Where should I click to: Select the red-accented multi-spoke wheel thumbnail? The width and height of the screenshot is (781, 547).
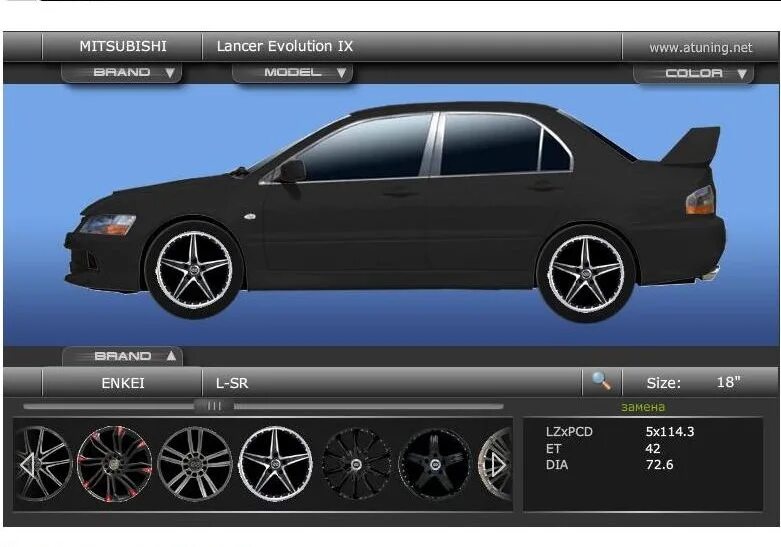click(115, 463)
